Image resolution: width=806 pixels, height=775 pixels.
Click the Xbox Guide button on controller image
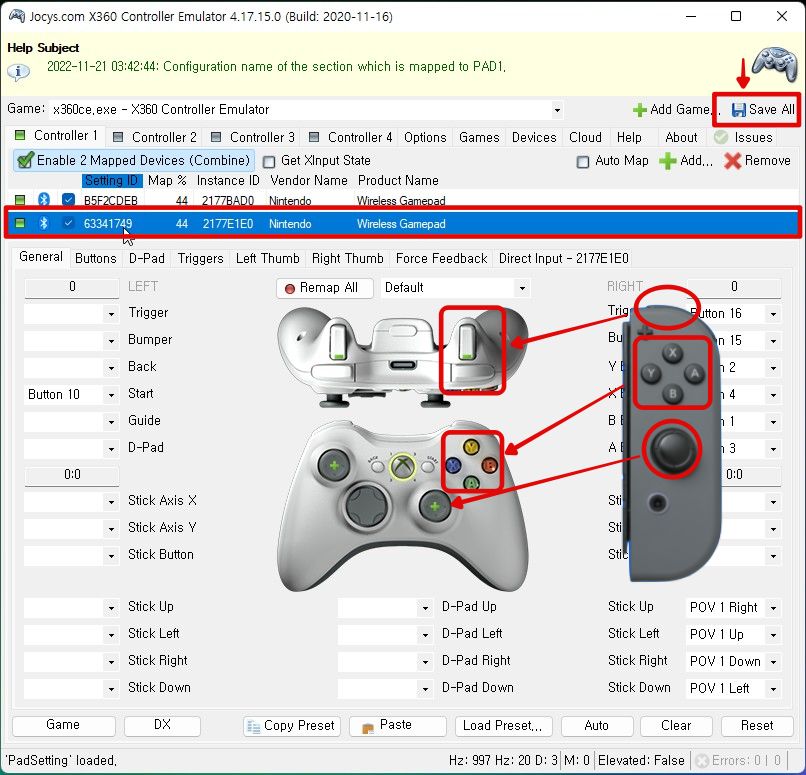(x=403, y=467)
